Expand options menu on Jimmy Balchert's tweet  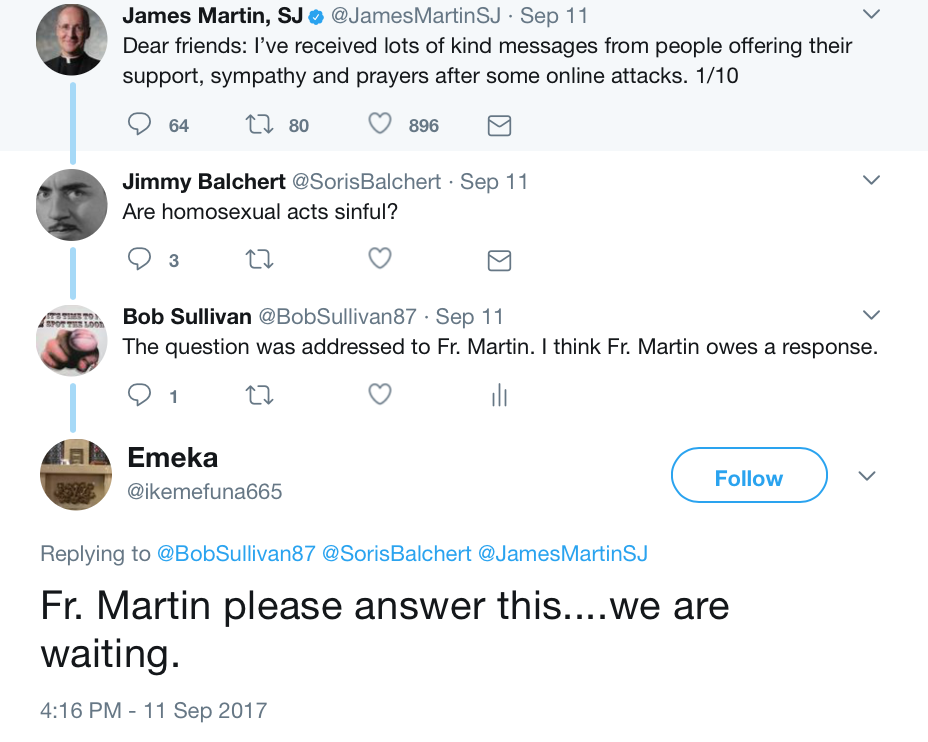coord(871,179)
